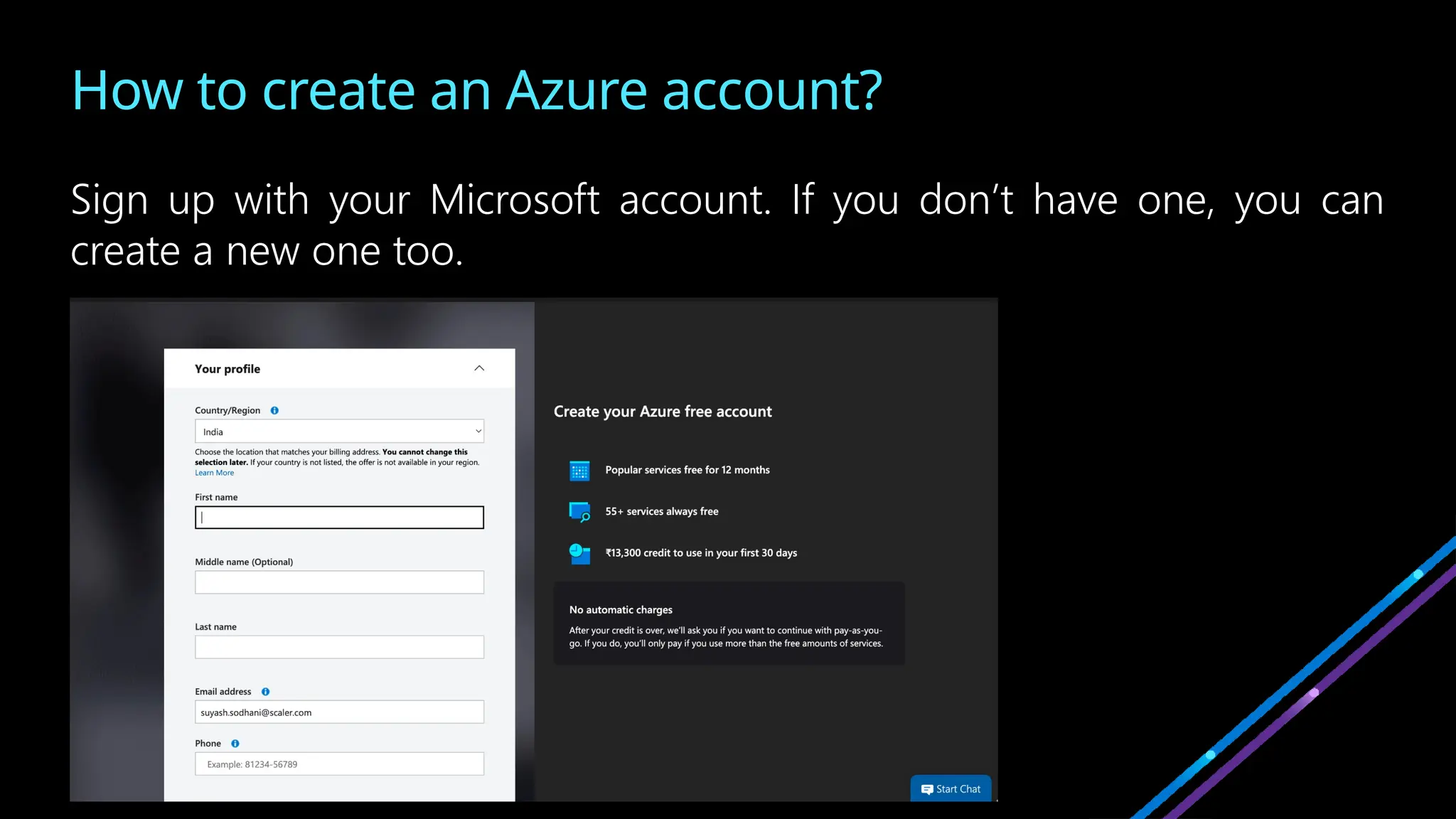Viewport: 1456px width, 819px height.
Task: Focus the First name input field
Action: (x=339, y=518)
